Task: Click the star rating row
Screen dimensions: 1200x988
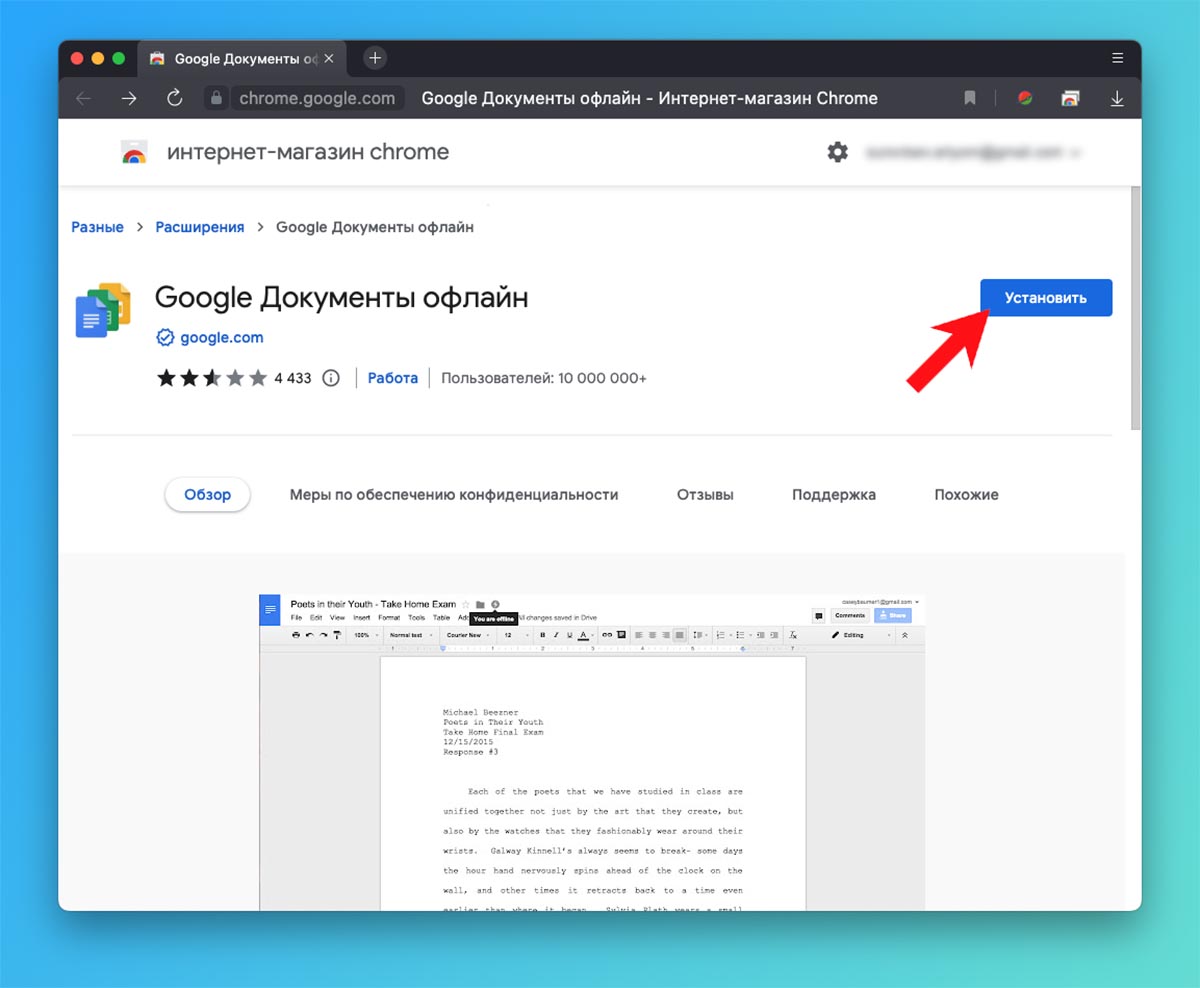Action: (211, 378)
